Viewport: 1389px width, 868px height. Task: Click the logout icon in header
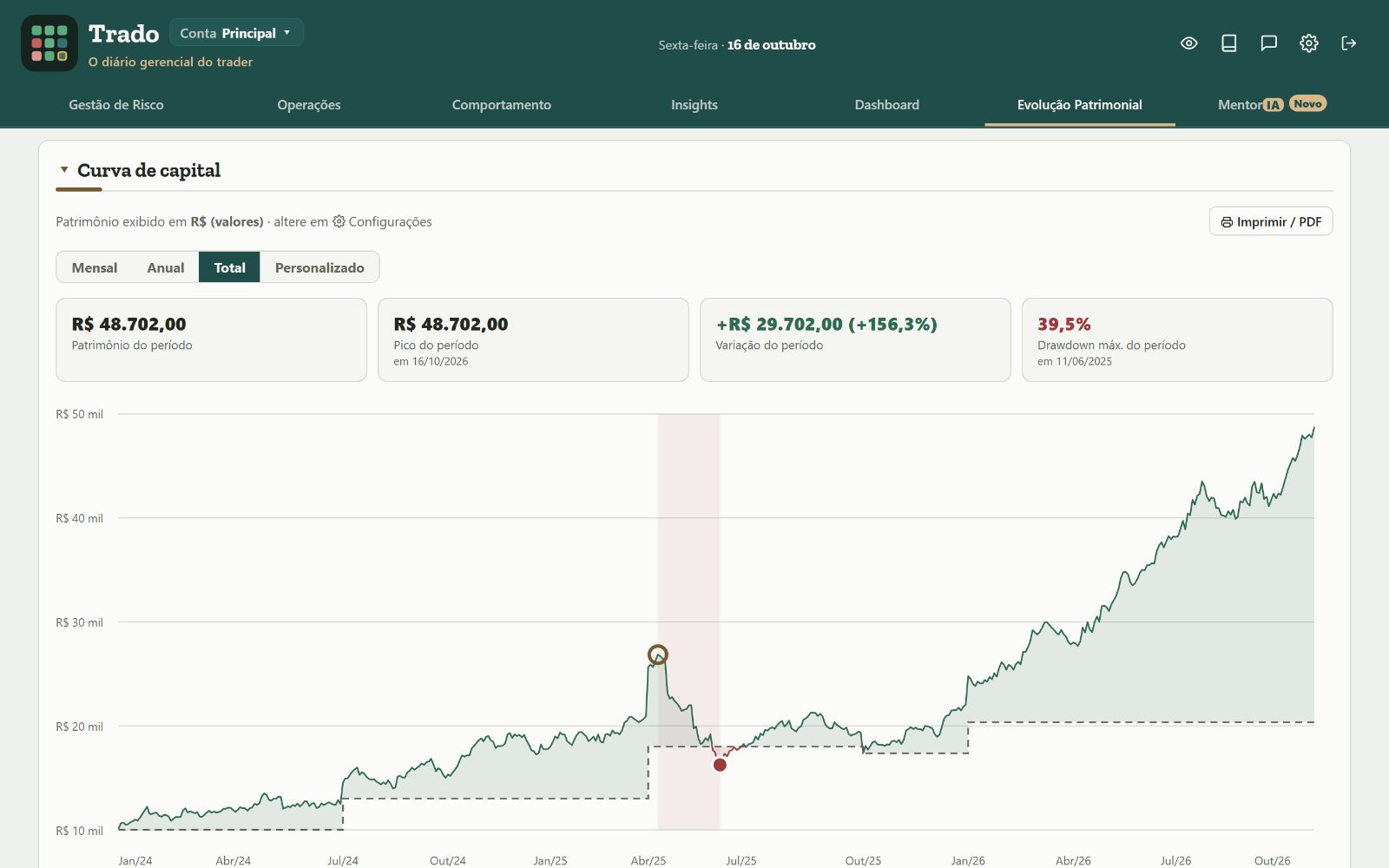(1349, 43)
